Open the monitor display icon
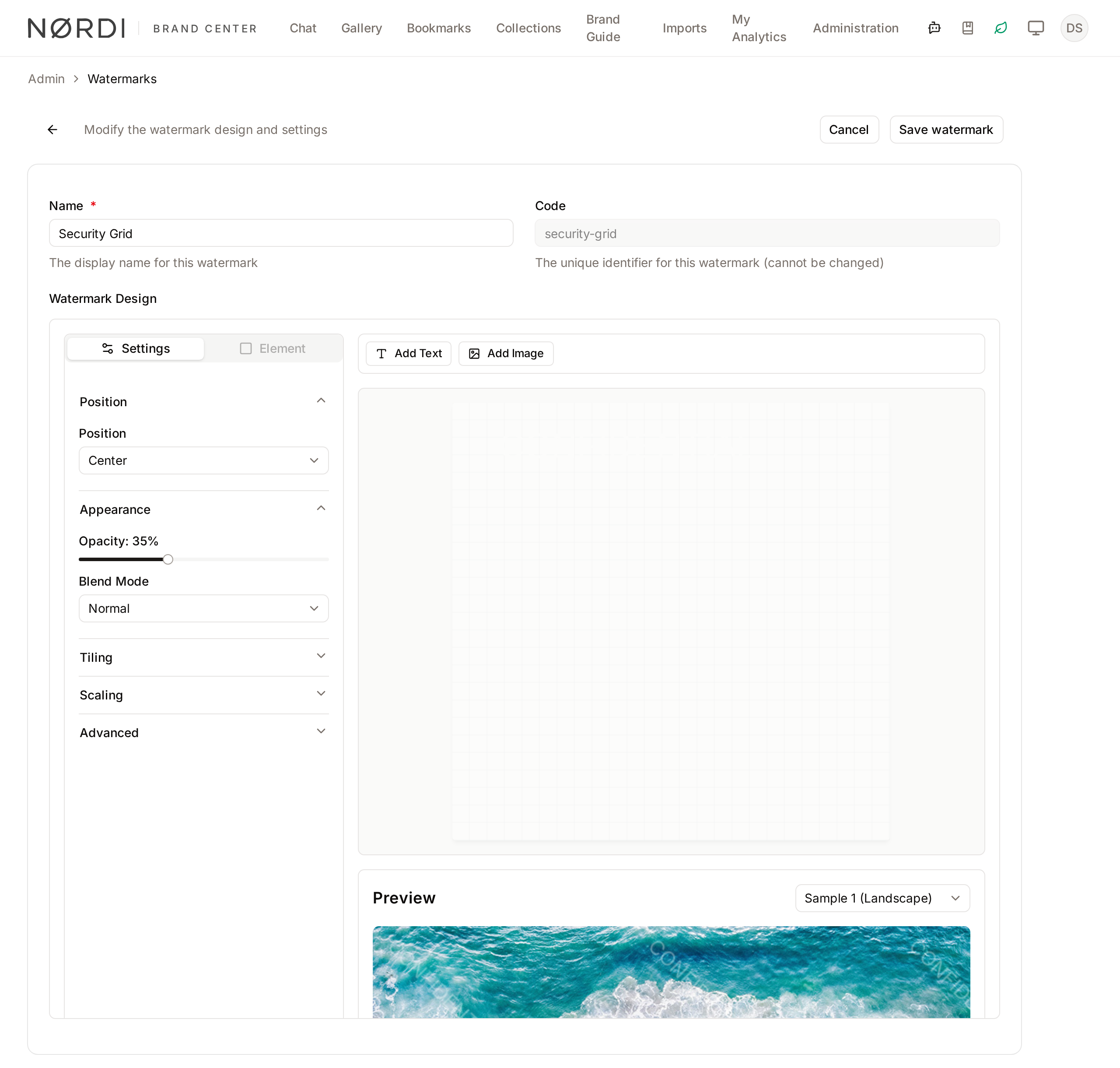This screenshot has height=1068, width=1120. 1036,28
